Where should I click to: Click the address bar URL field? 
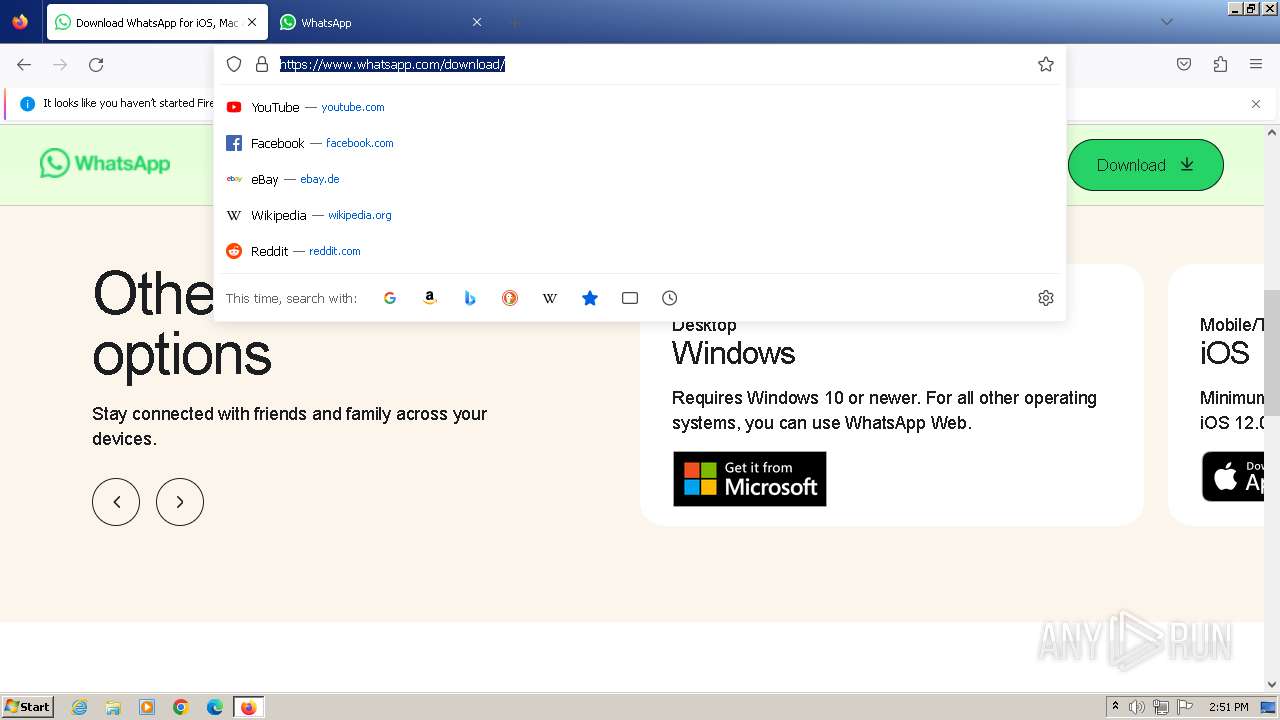point(652,64)
